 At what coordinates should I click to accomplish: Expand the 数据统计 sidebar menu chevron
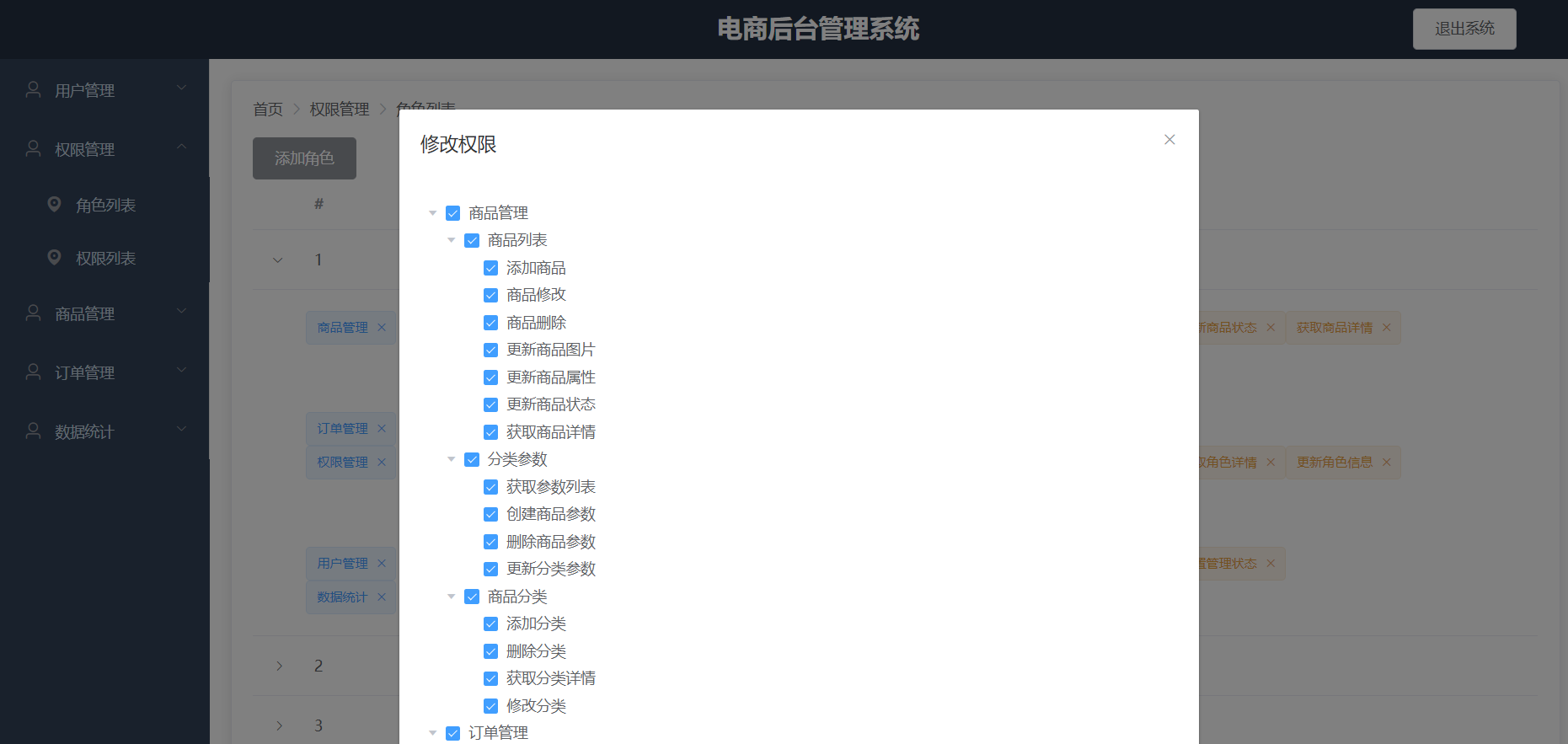click(181, 429)
